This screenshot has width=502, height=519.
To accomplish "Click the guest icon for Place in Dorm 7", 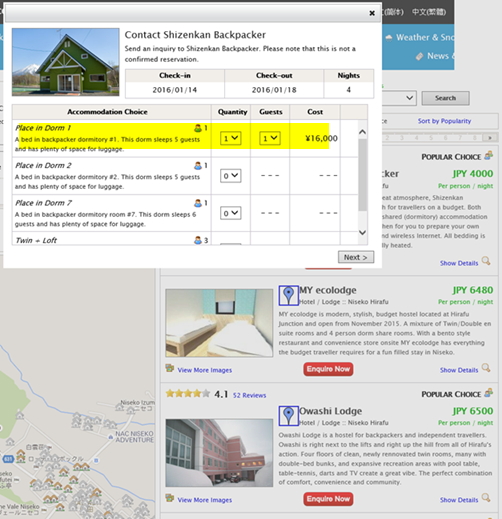I will pos(198,203).
